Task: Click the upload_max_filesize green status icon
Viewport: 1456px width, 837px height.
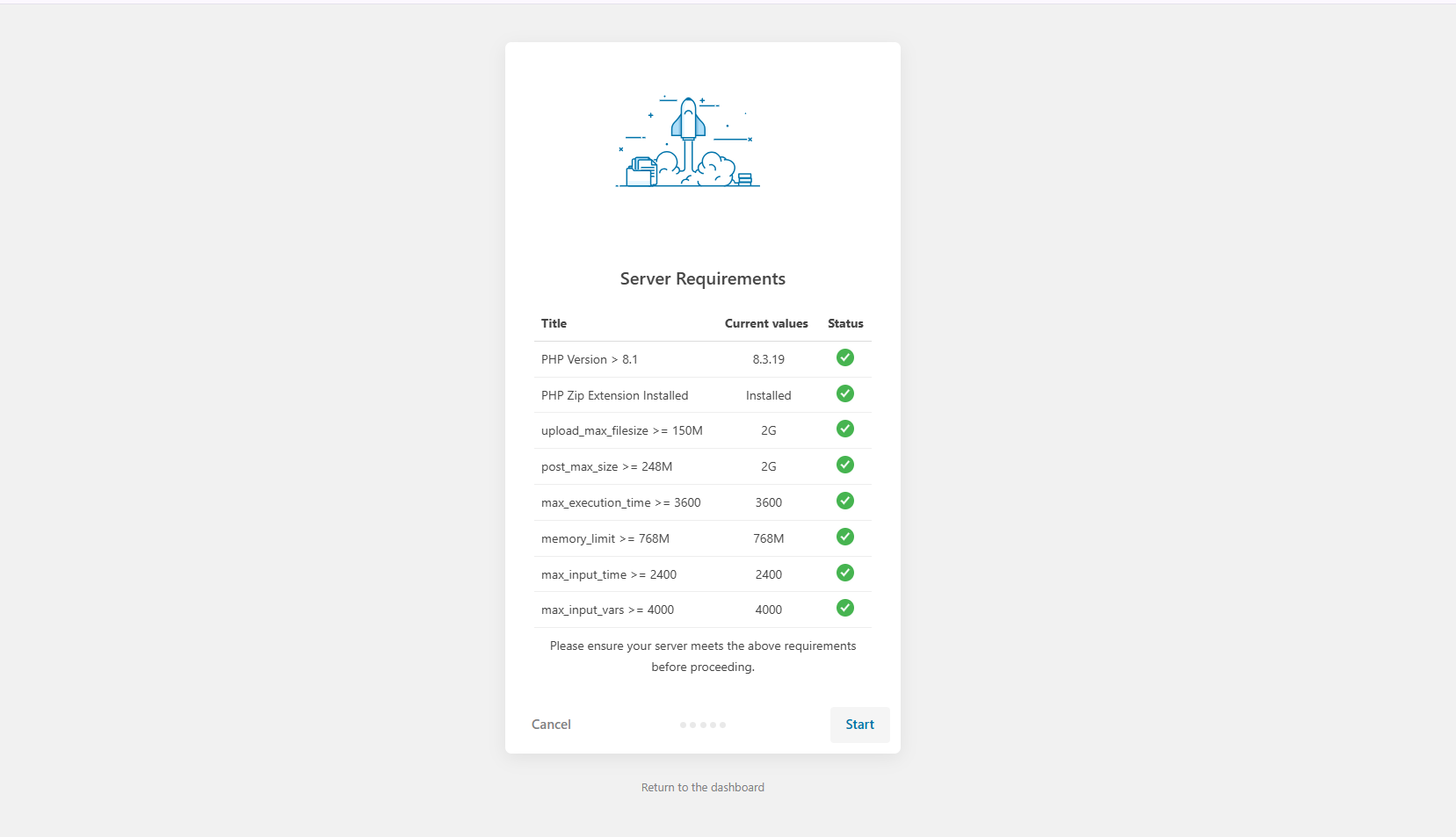Action: coord(844,429)
